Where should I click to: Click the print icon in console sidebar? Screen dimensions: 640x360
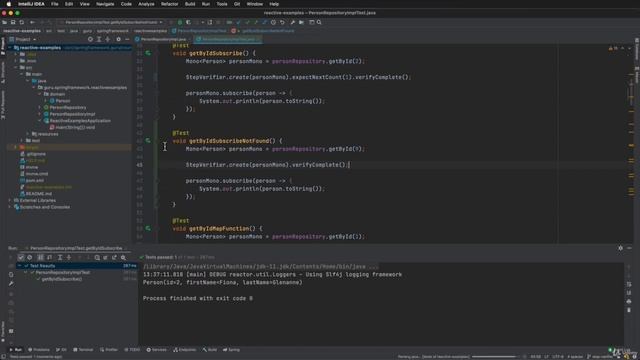[x=629, y=302]
